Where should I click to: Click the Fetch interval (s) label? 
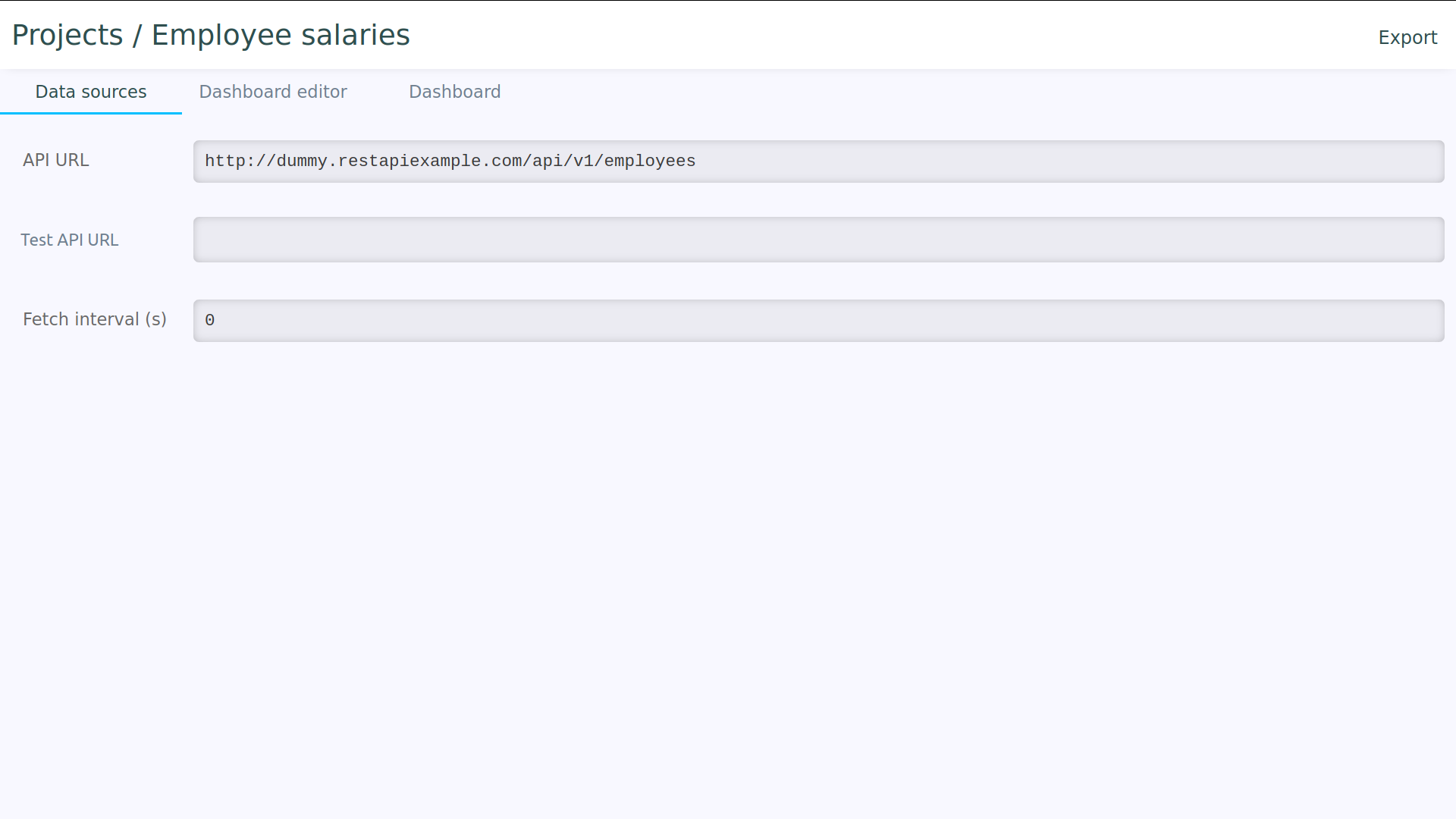[94, 319]
